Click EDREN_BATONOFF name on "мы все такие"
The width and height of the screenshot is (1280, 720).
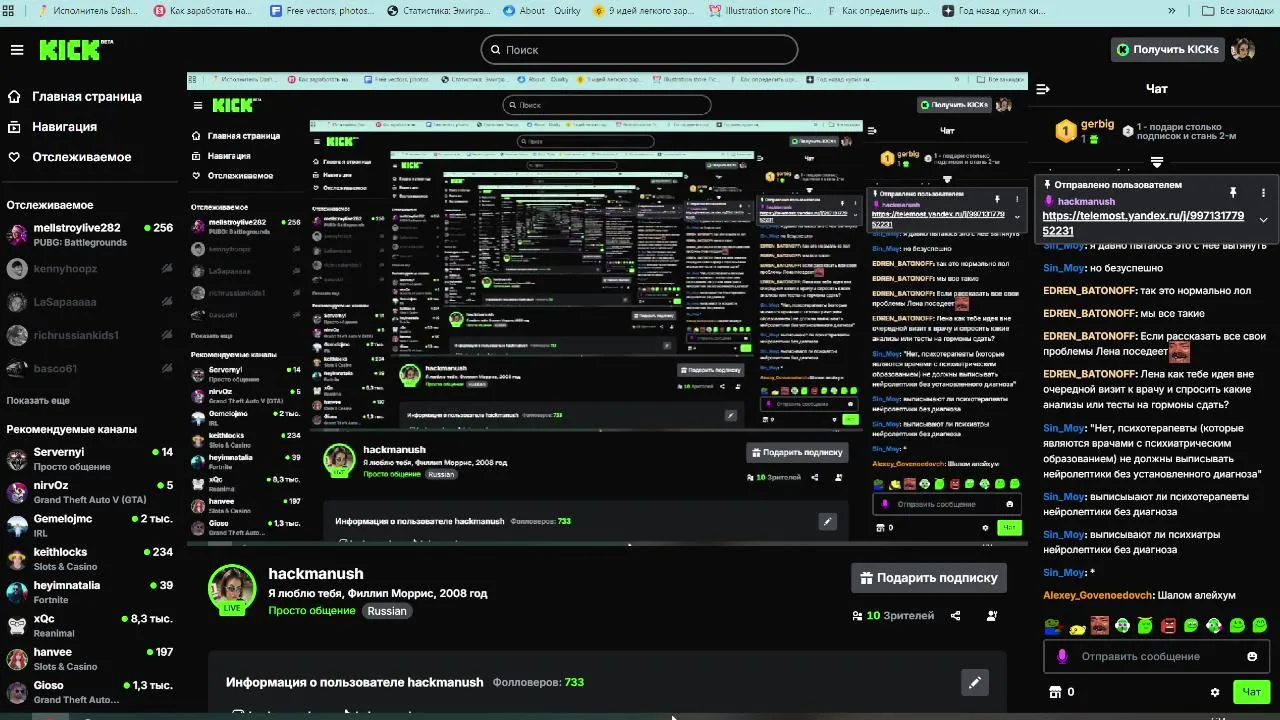pos(1090,313)
